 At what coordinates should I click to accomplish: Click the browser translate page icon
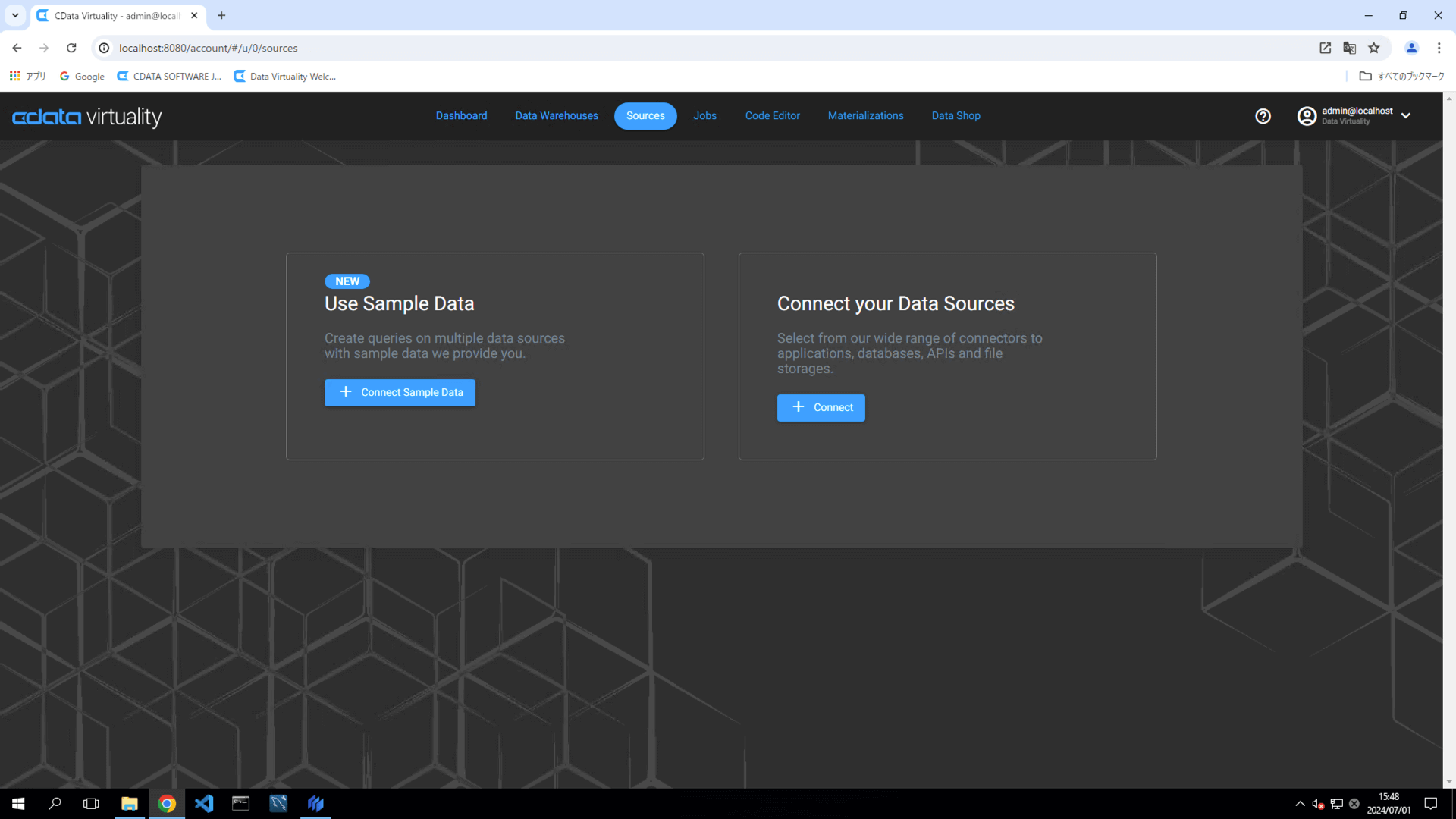pos(1349,48)
